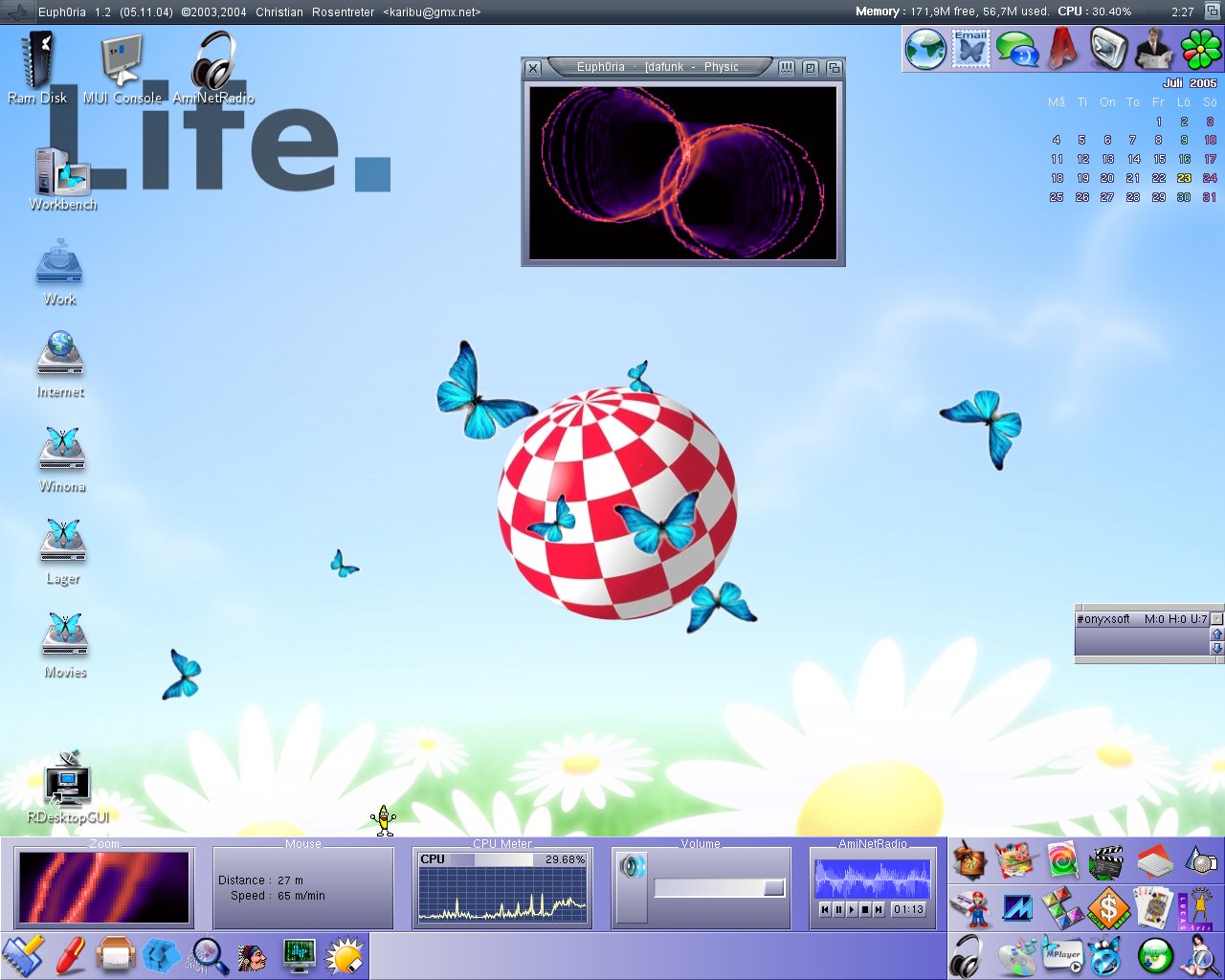Launch MPlayer from the bottom dock
This screenshot has width=1225, height=980.
[x=1062, y=955]
